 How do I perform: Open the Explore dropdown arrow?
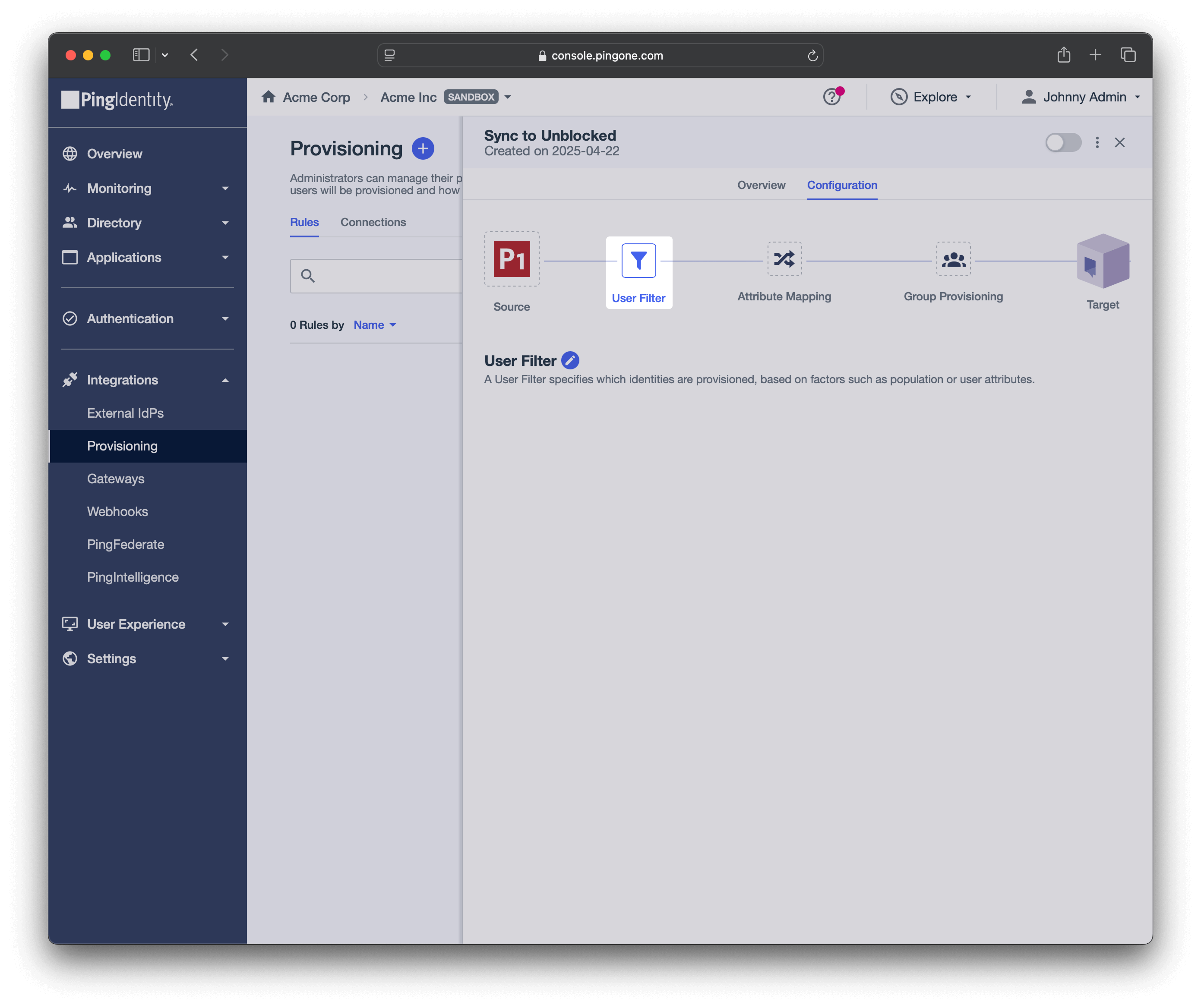point(968,97)
